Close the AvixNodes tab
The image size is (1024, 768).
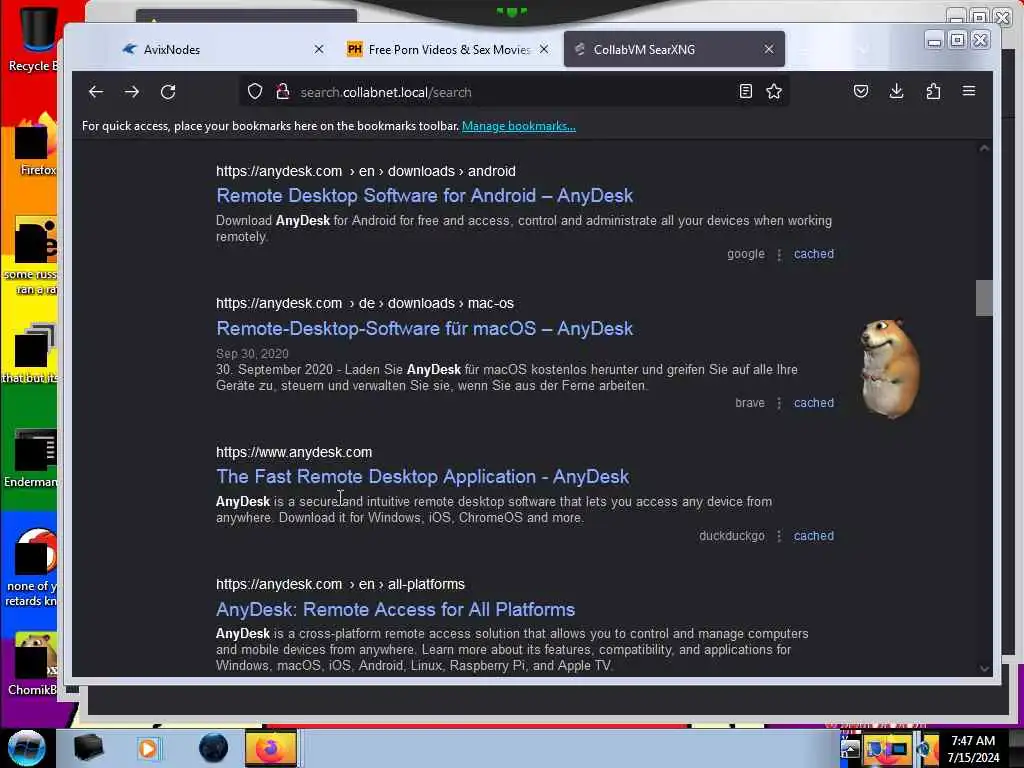[319, 49]
